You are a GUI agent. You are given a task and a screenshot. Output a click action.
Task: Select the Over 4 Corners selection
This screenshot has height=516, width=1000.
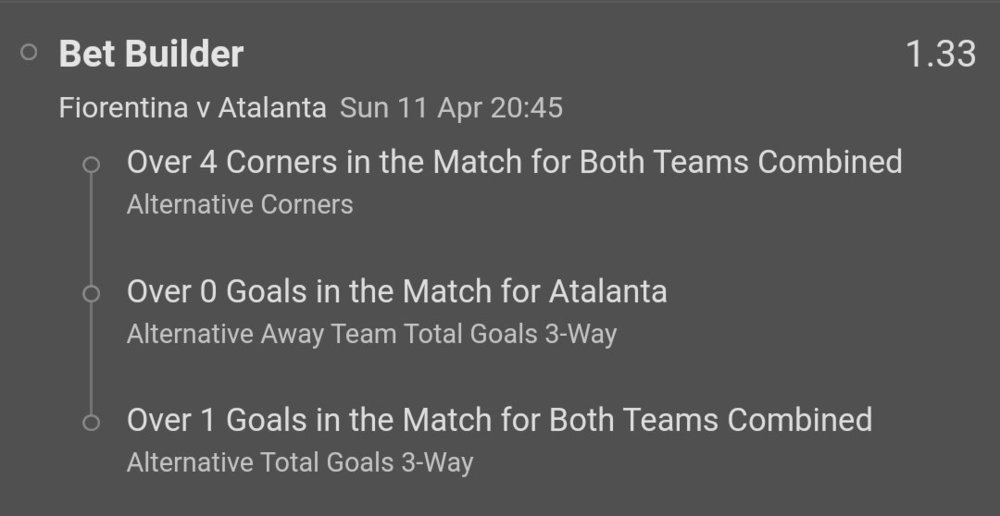click(514, 162)
